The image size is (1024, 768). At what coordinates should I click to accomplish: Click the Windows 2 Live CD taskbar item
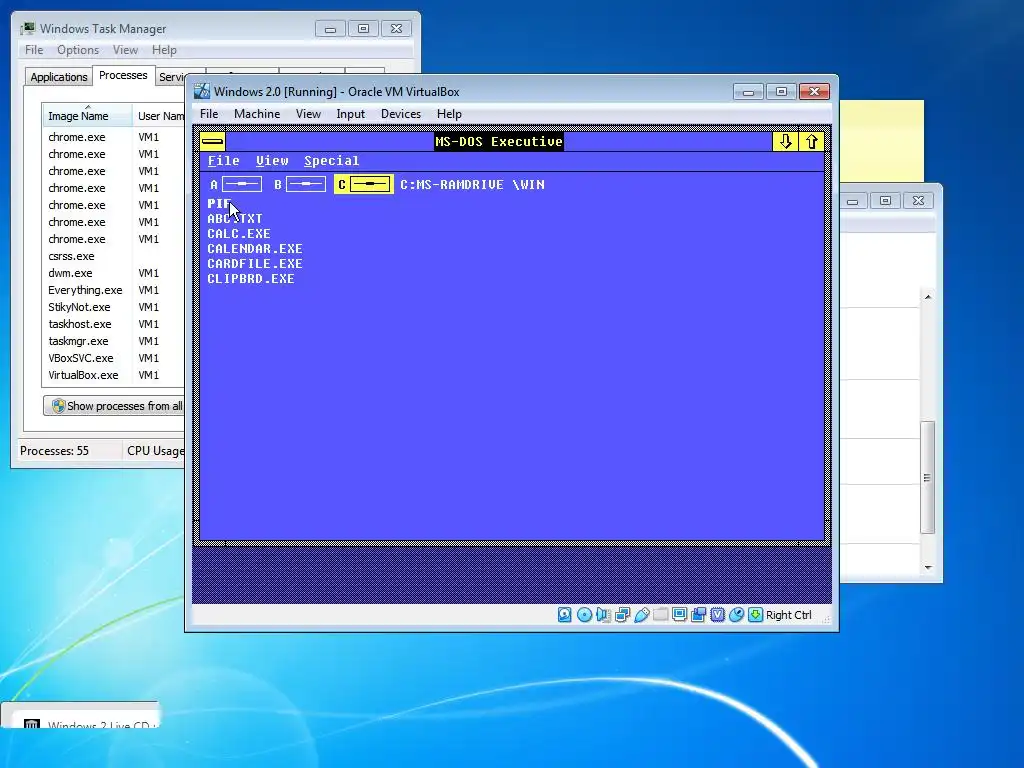pos(80,715)
